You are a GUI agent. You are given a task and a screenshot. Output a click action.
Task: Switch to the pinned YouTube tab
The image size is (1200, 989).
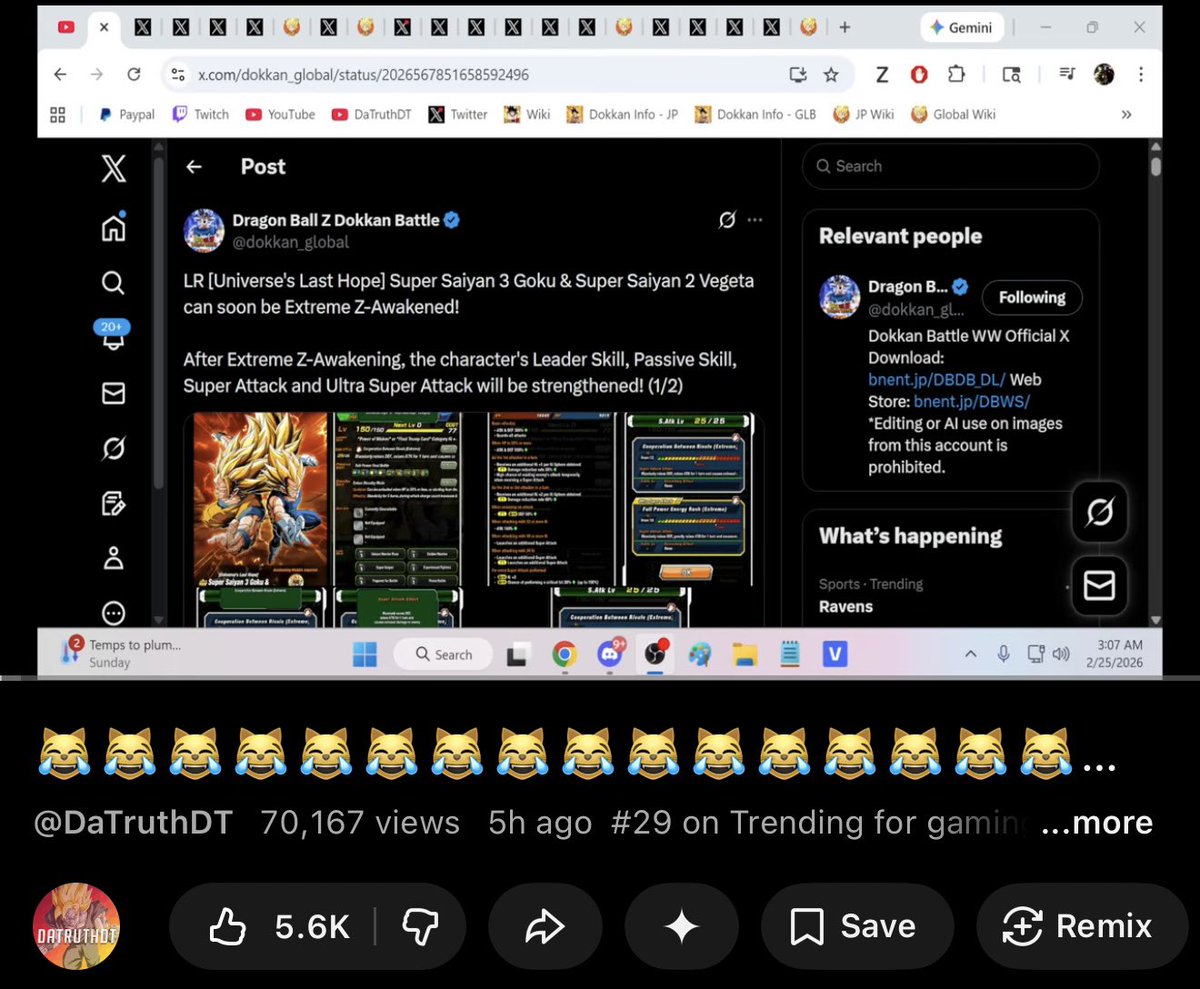[66, 28]
